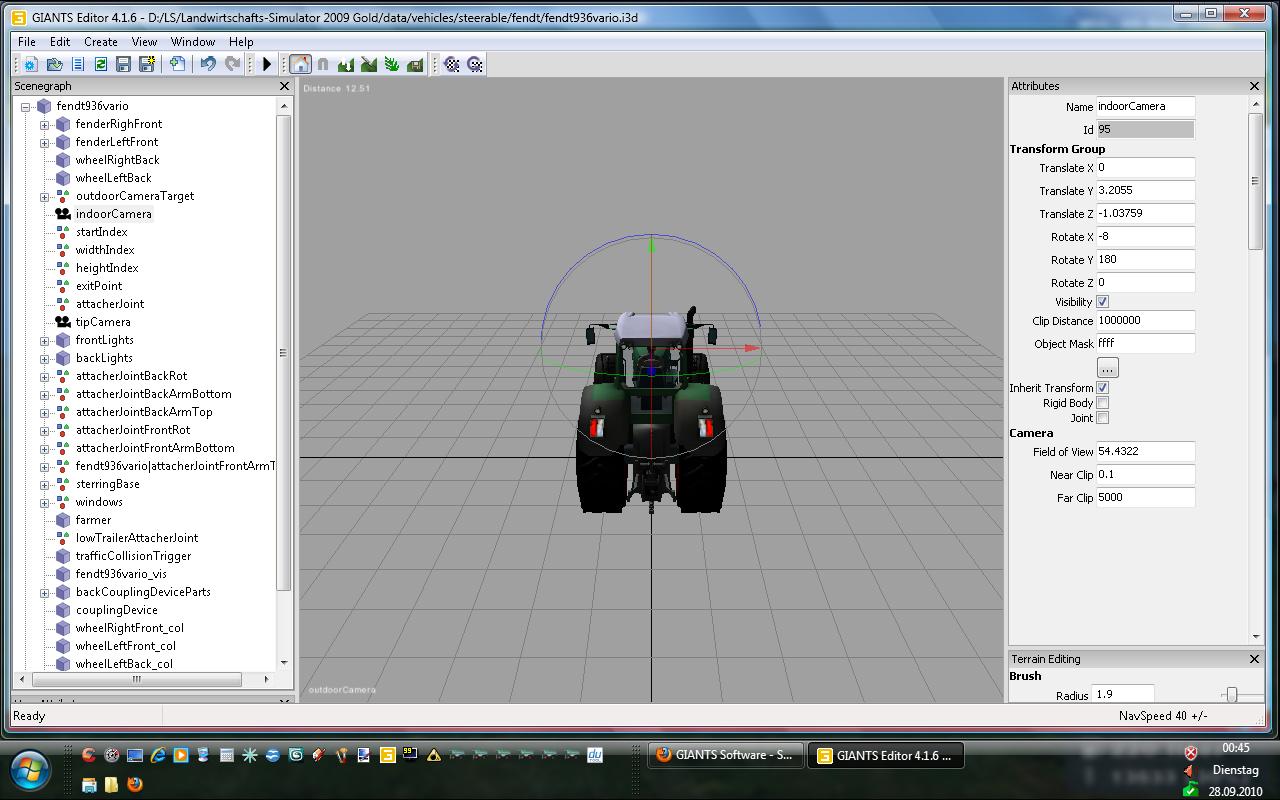
Task: Click the Field of View input field
Action: coord(1145,452)
